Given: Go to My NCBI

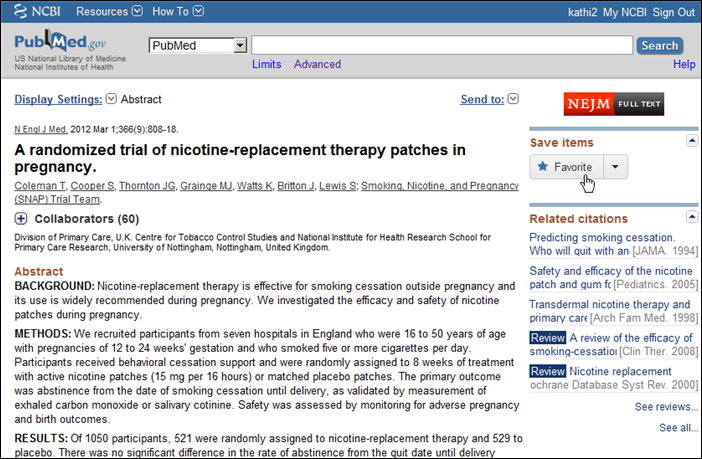Looking at the screenshot, I should 625,12.
